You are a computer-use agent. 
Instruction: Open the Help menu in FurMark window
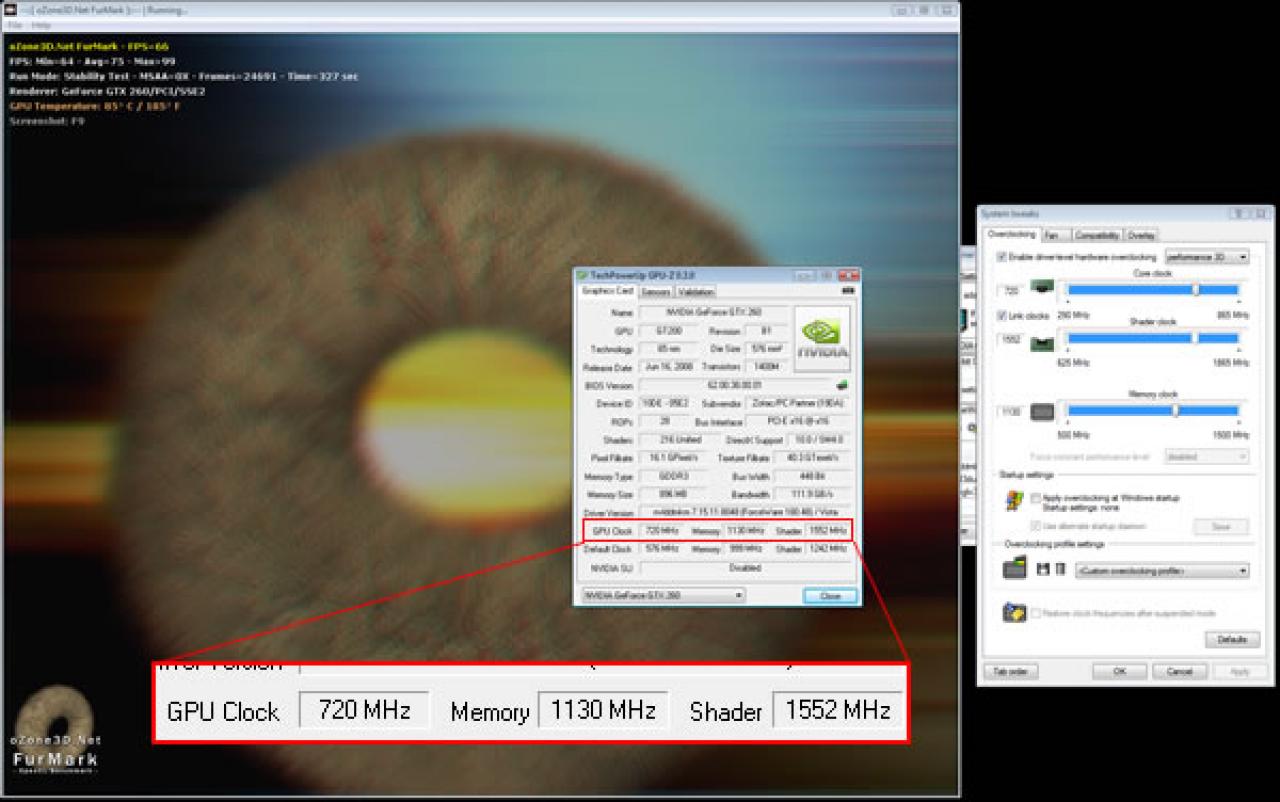(41, 24)
